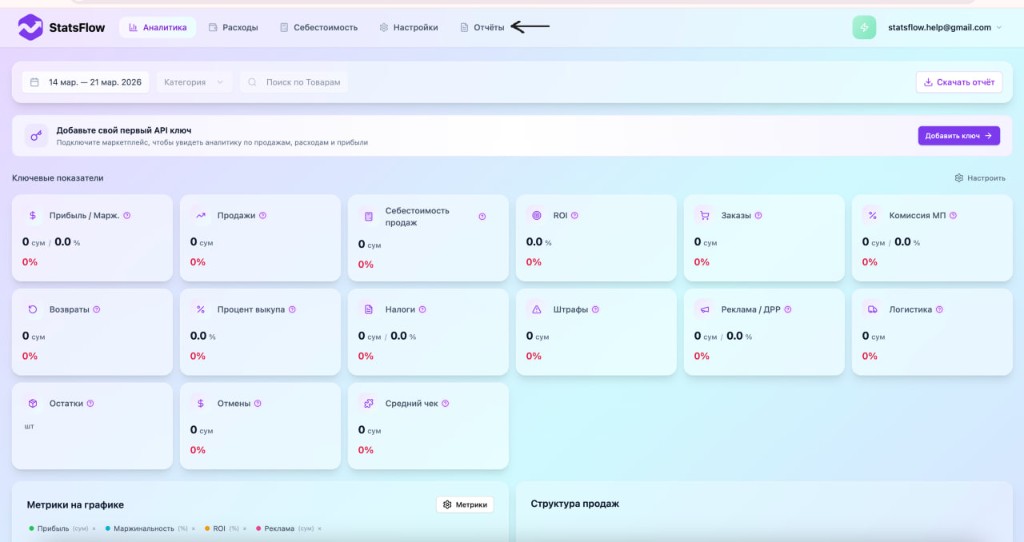
Task: Click the Метрики на графике heading
Action: (x=75, y=505)
